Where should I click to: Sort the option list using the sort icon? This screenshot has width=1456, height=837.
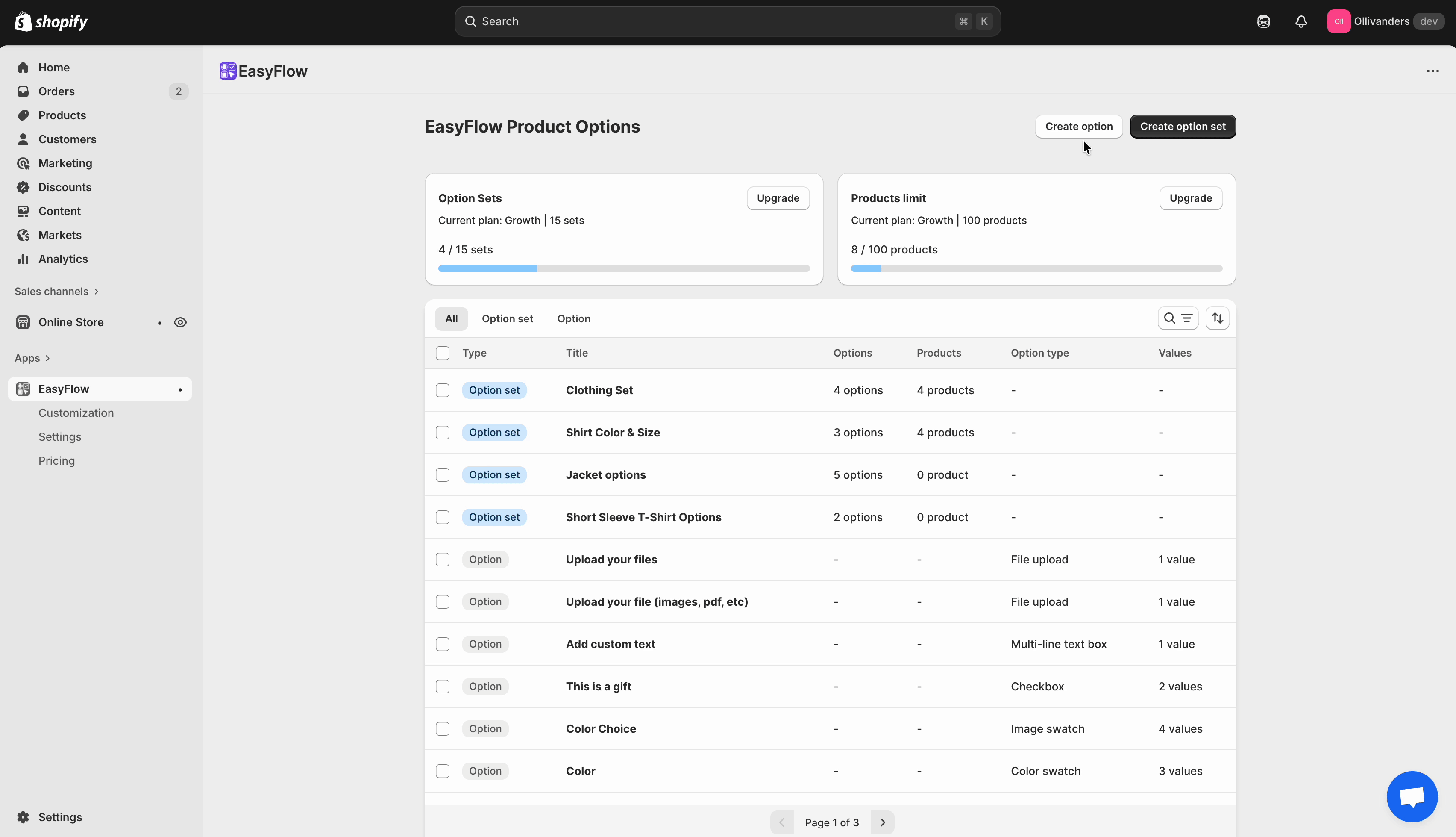pyautogui.click(x=1218, y=318)
